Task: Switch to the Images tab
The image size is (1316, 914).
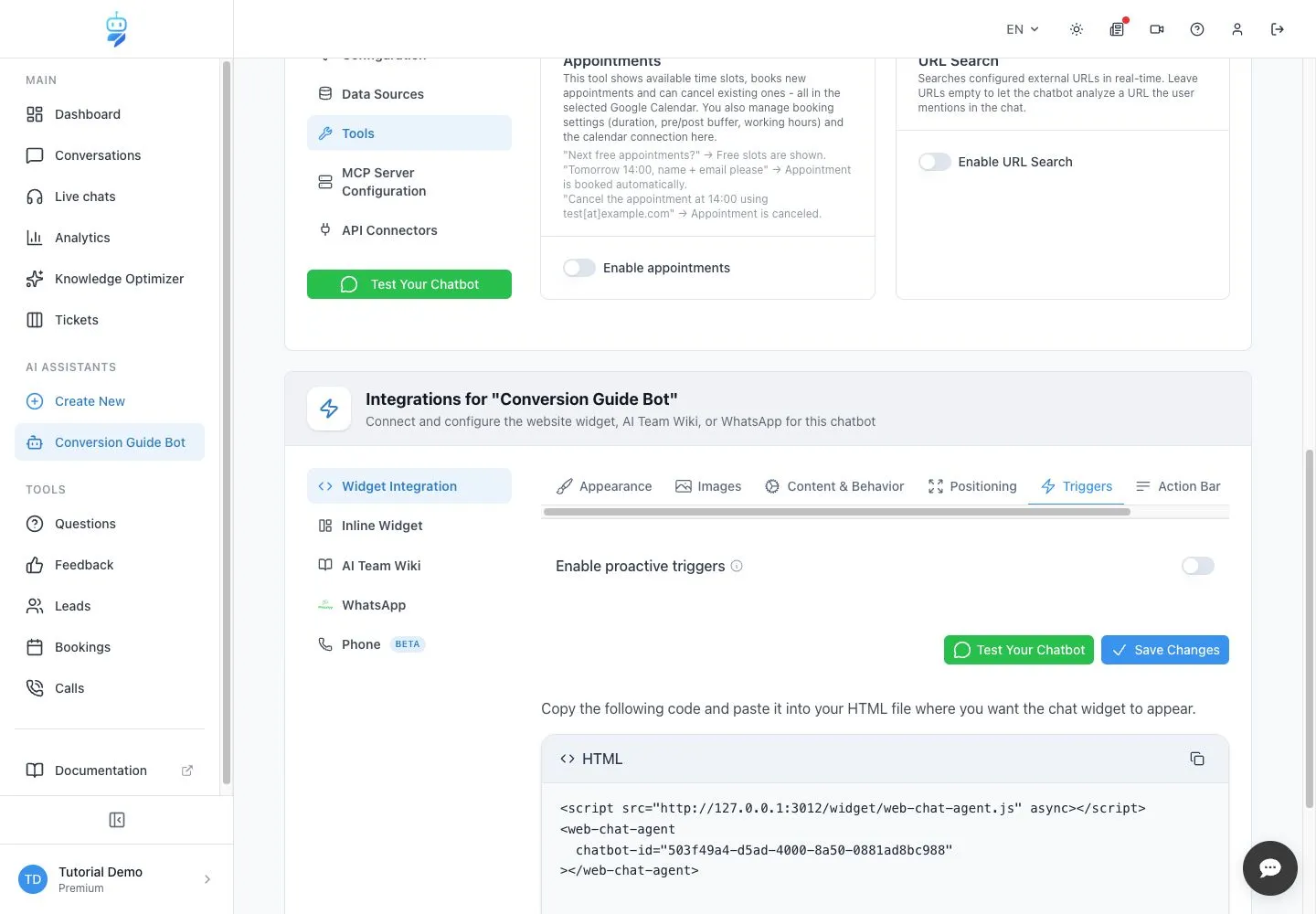Action: coord(708,486)
